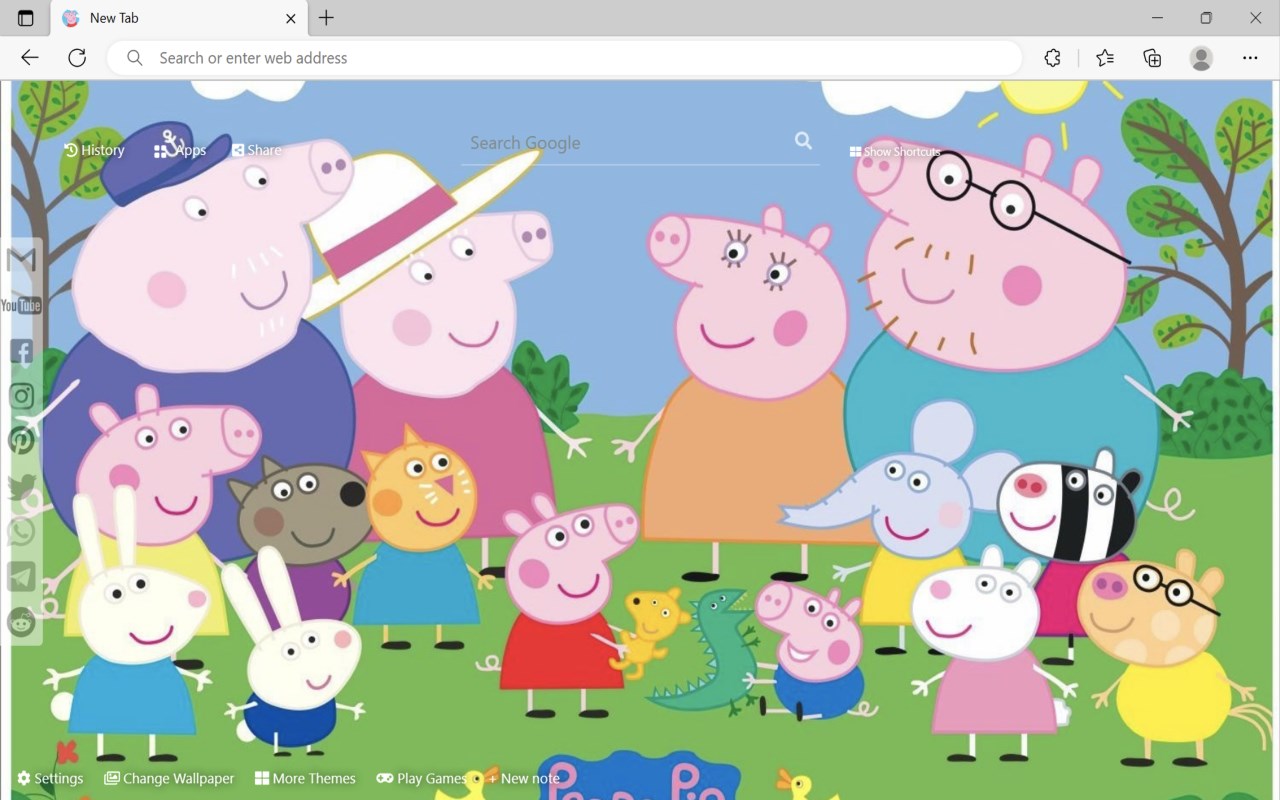
Task: Open the tab actions menu icon
Action: click(26, 18)
